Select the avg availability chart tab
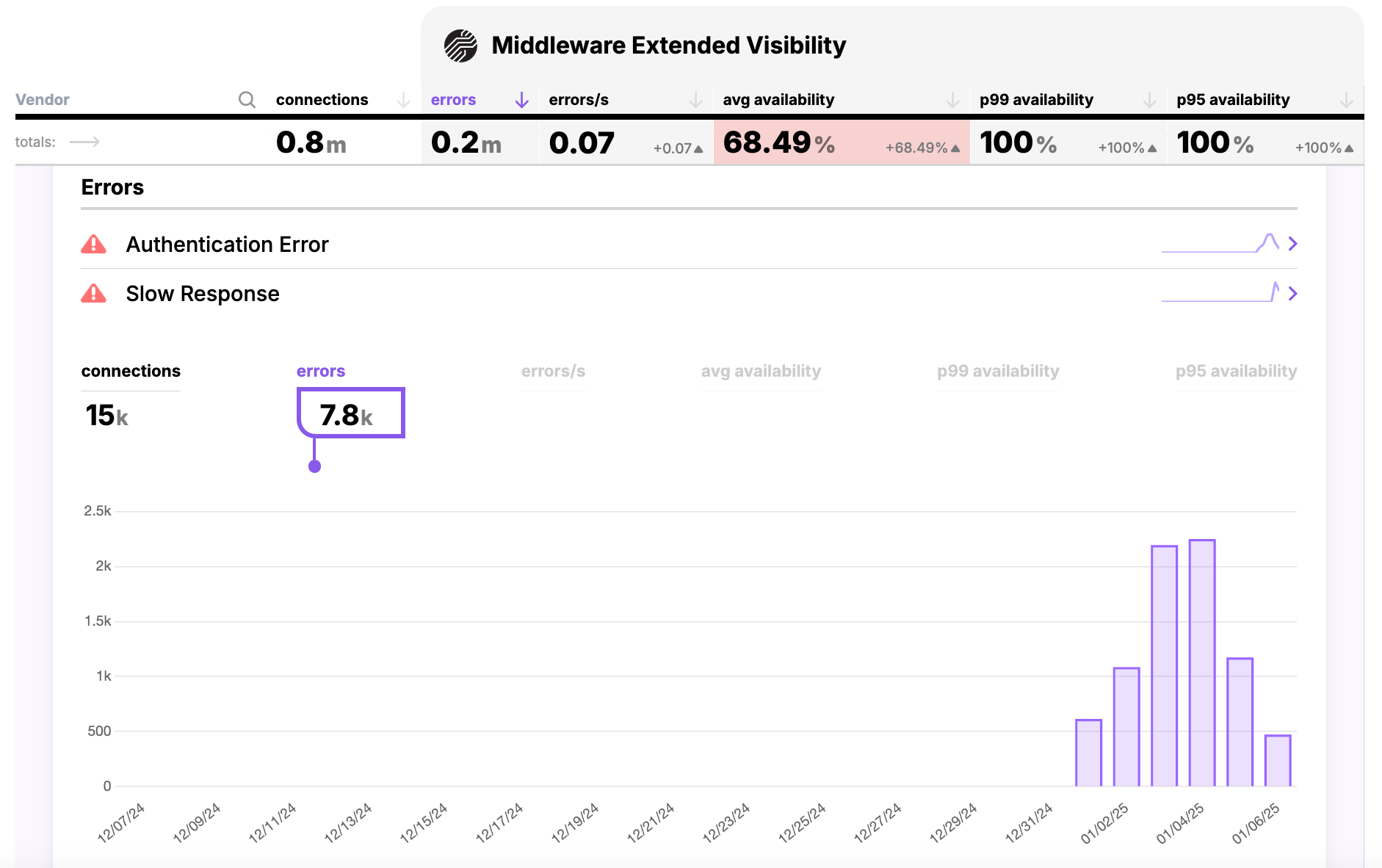This screenshot has width=1382, height=868. point(761,372)
